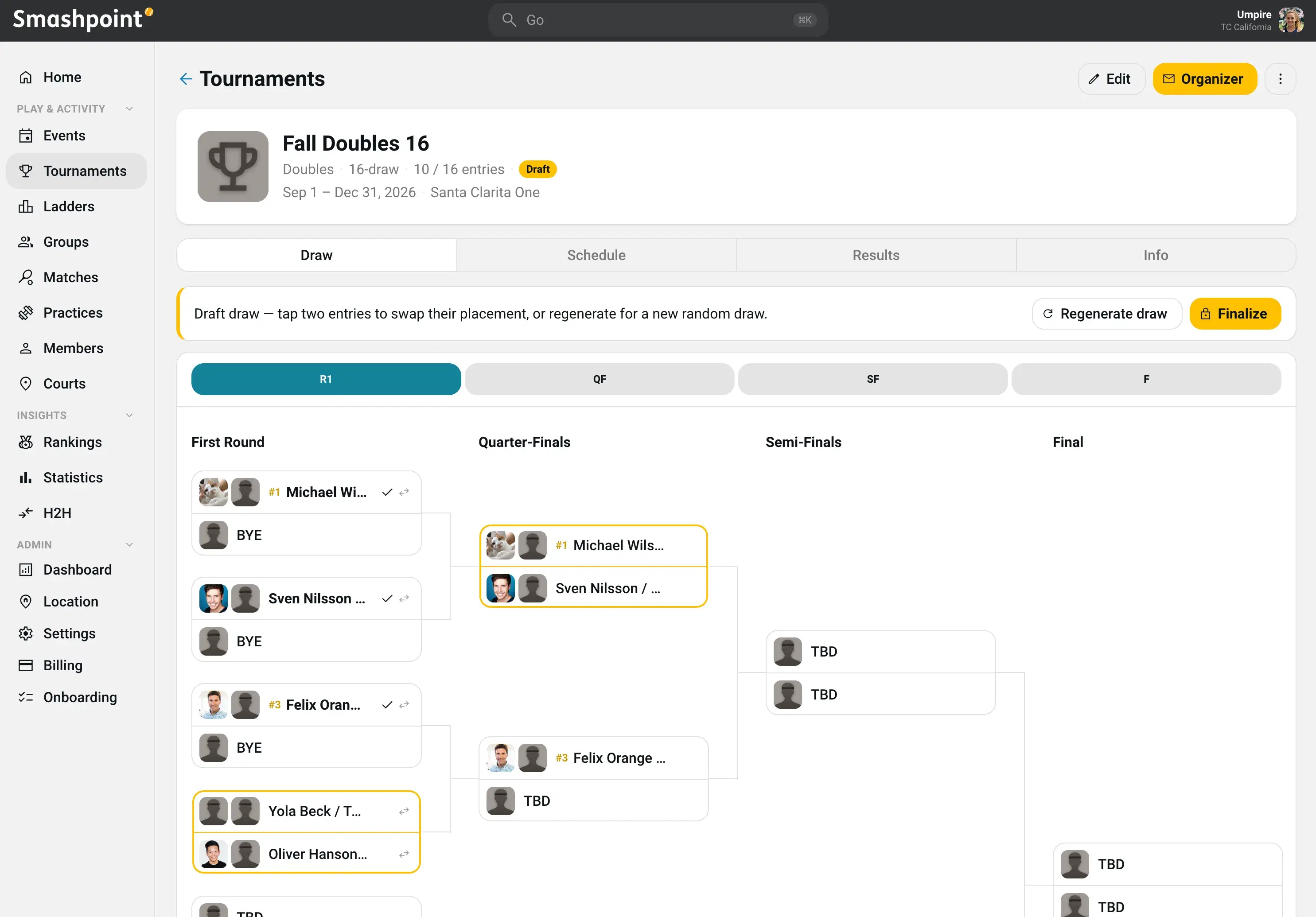The height and width of the screenshot is (917, 1316).
Task: Click the Onboarding checklist icon
Action: click(26, 697)
